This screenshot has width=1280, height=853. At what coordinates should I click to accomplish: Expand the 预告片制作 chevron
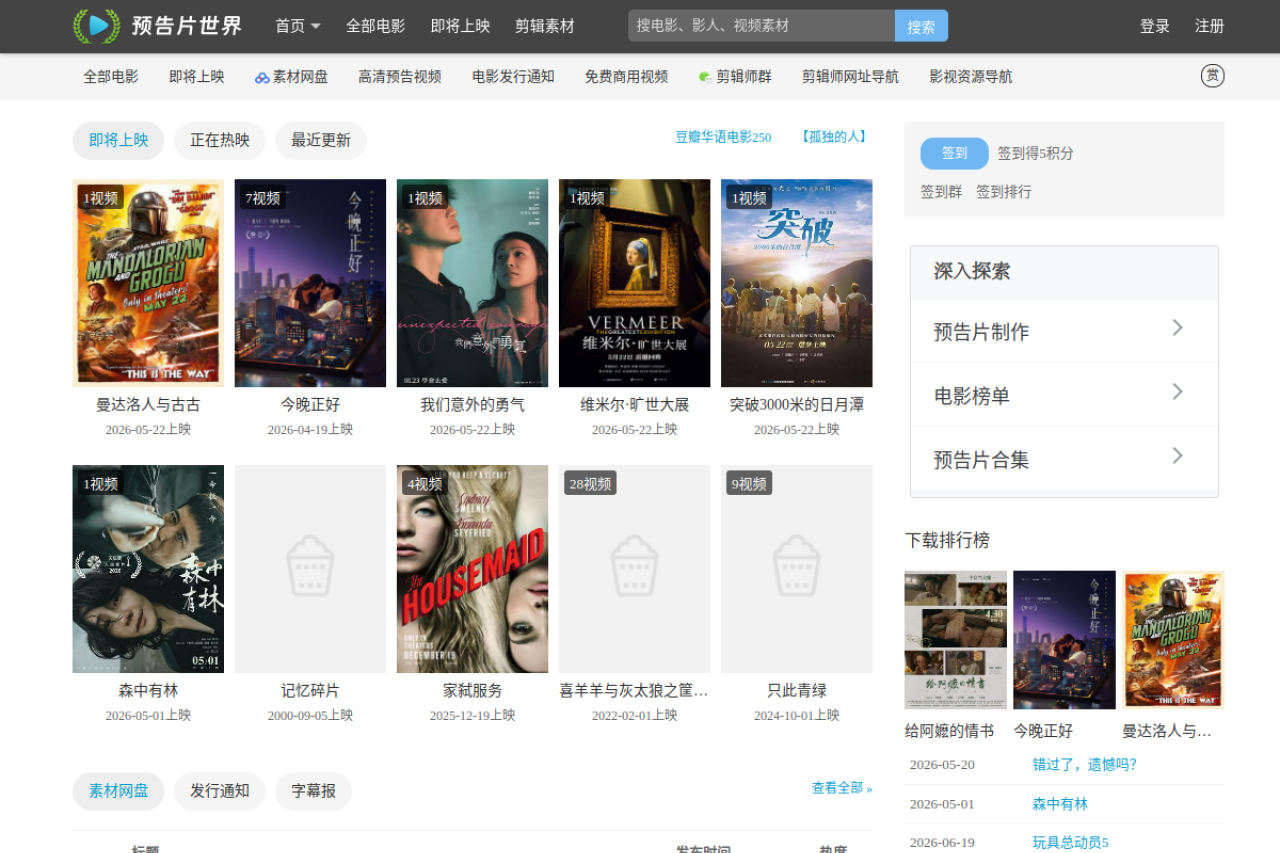1177,328
